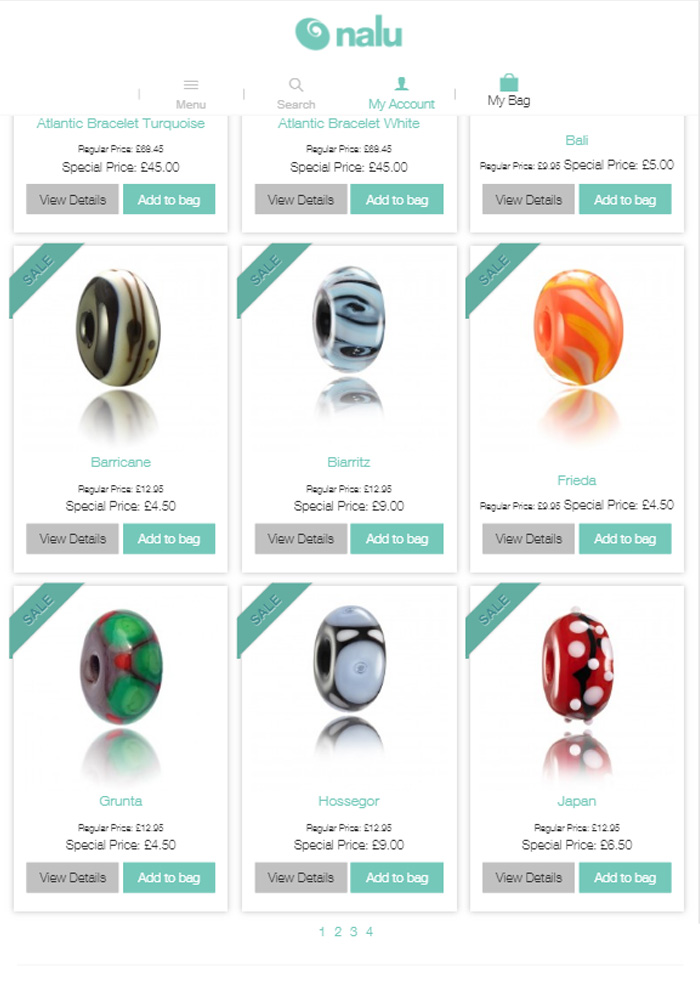View Details for Grunta bead
The image size is (700, 988).
[x=72, y=878]
